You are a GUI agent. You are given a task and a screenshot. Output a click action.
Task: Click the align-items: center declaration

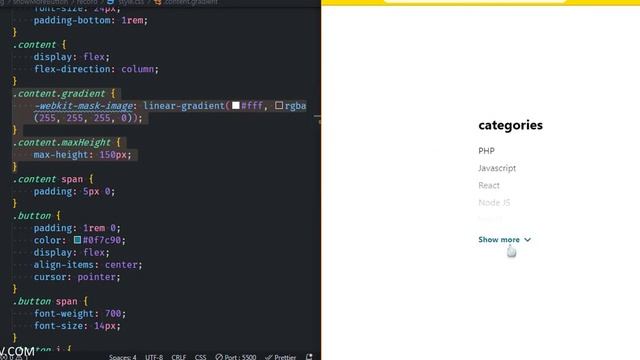[88, 264]
